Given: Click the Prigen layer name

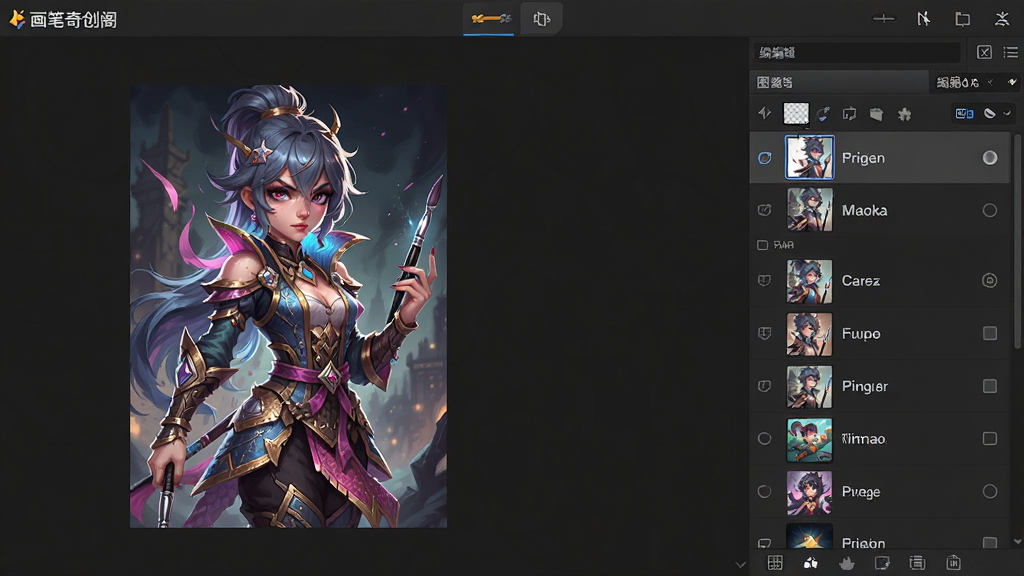Looking at the screenshot, I should coord(863,158).
